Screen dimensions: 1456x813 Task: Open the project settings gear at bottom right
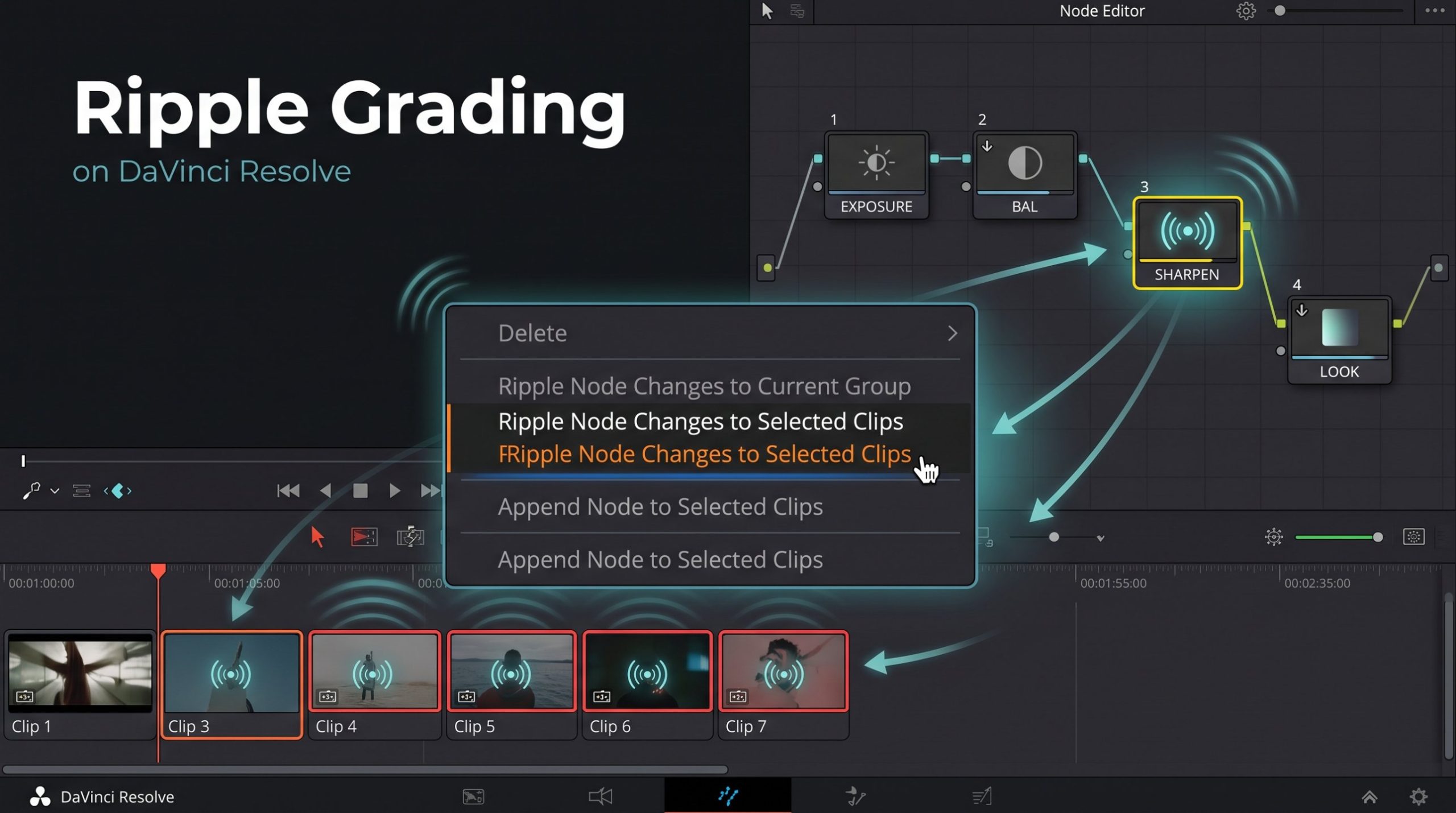1418,797
